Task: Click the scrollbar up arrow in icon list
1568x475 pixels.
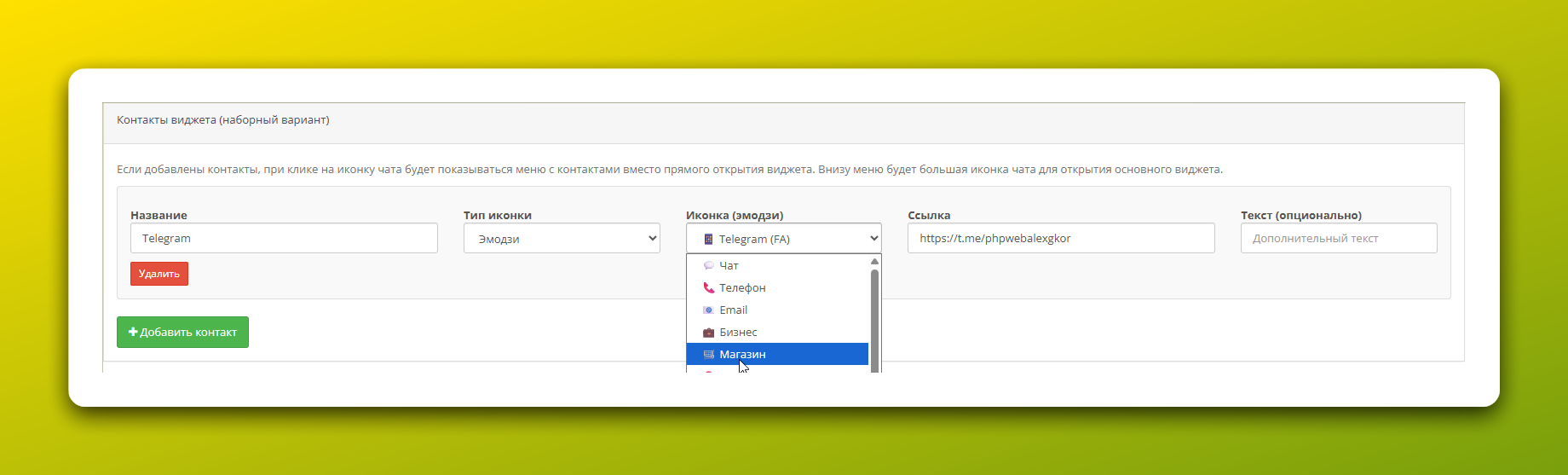Action: pyautogui.click(x=874, y=262)
